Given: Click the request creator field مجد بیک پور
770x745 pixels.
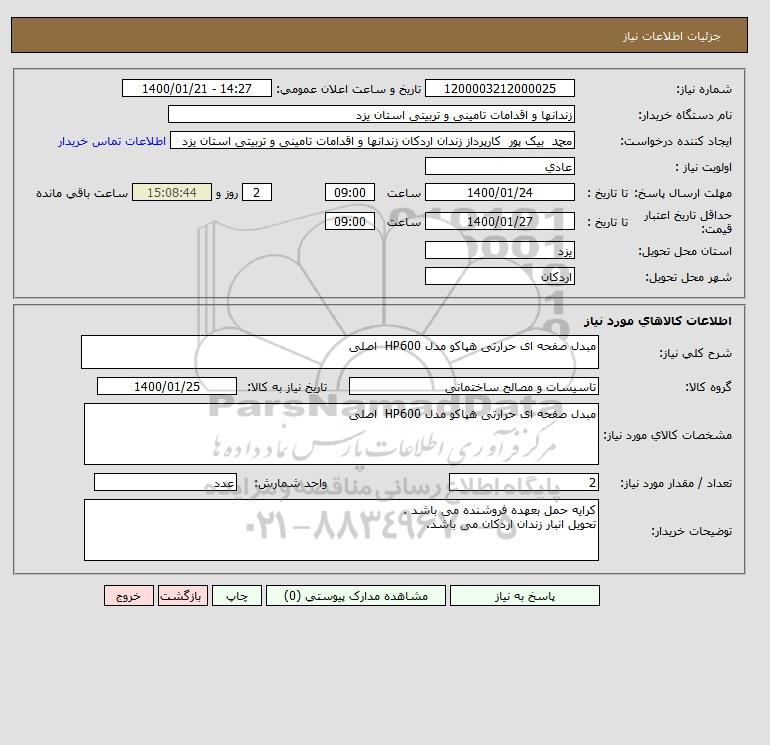Looking at the screenshot, I should tap(372, 141).
